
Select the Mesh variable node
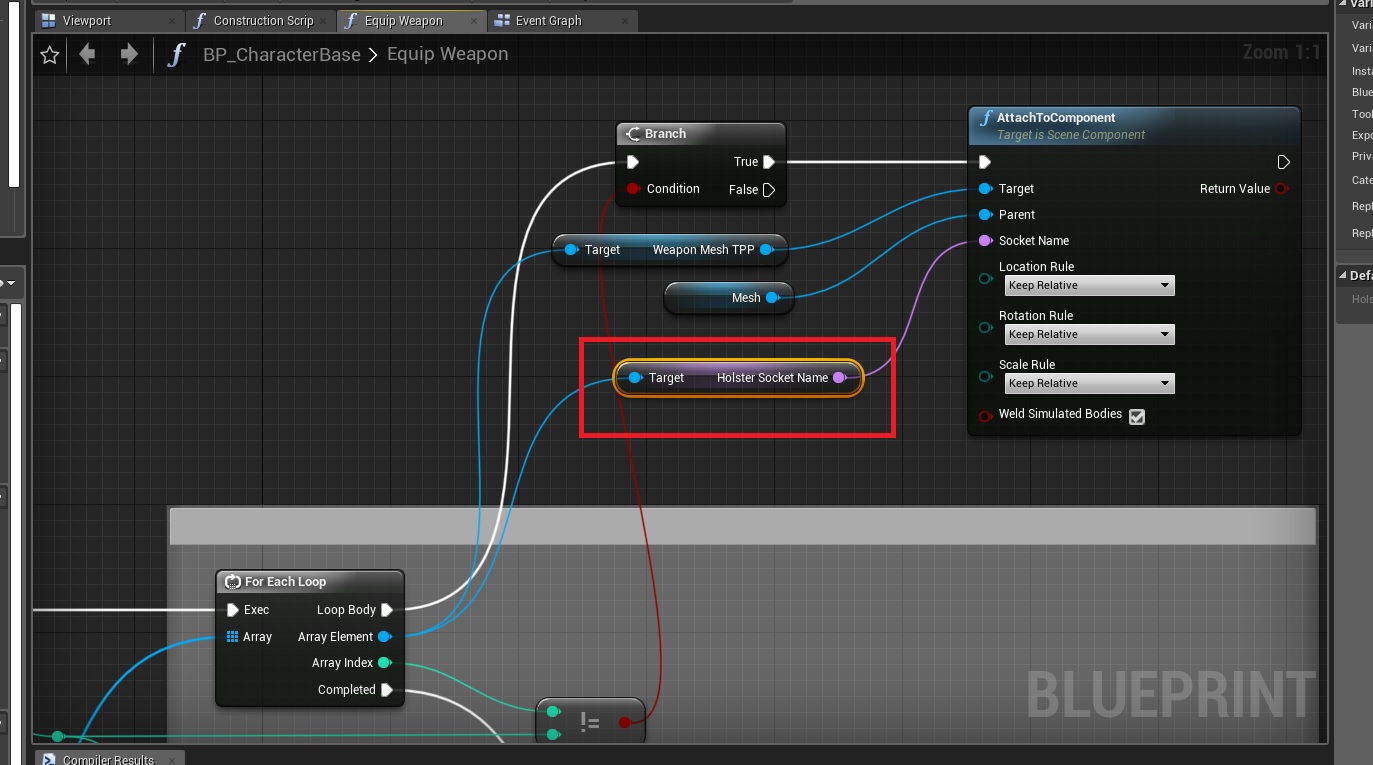728,298
